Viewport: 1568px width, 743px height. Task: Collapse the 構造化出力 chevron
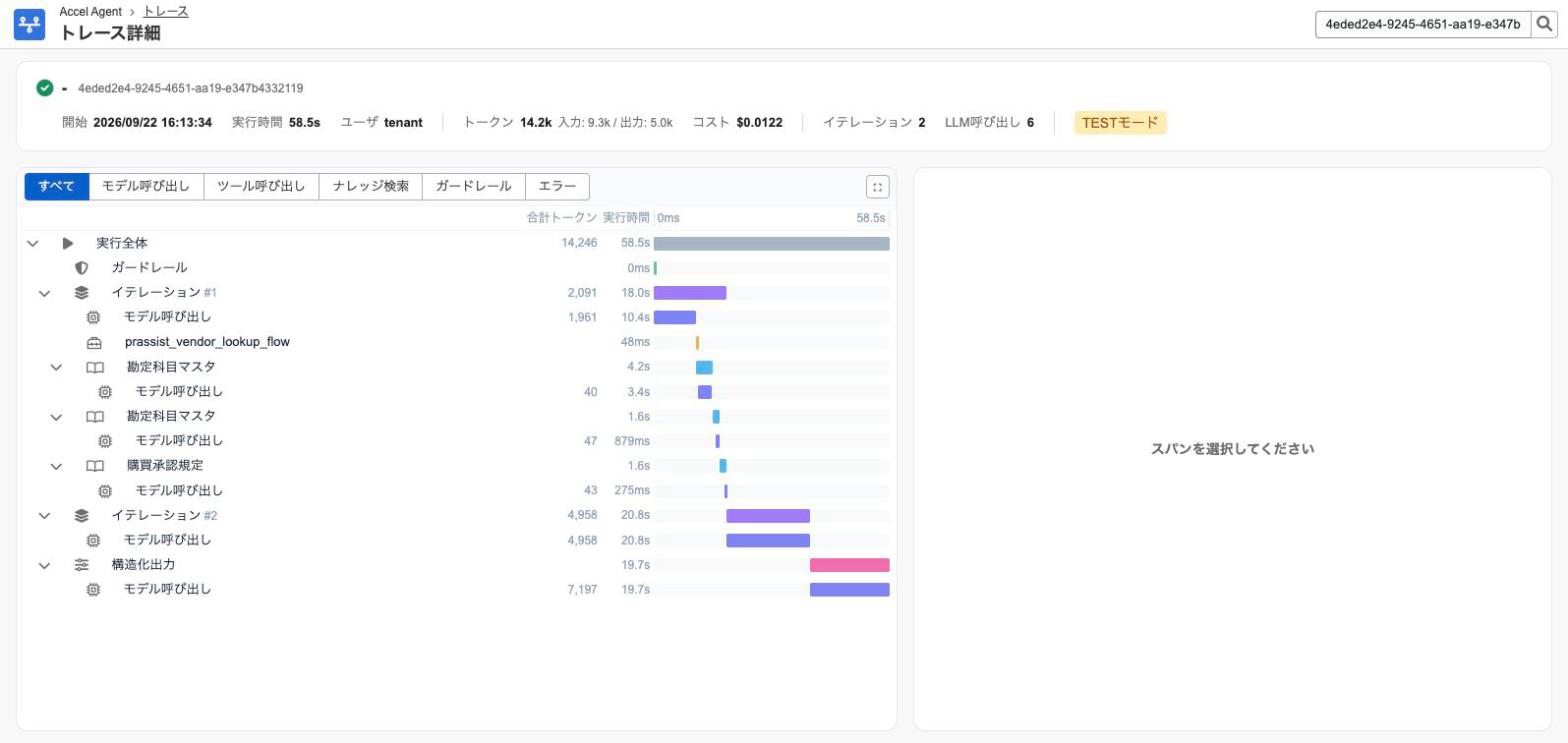coord(44,565)
